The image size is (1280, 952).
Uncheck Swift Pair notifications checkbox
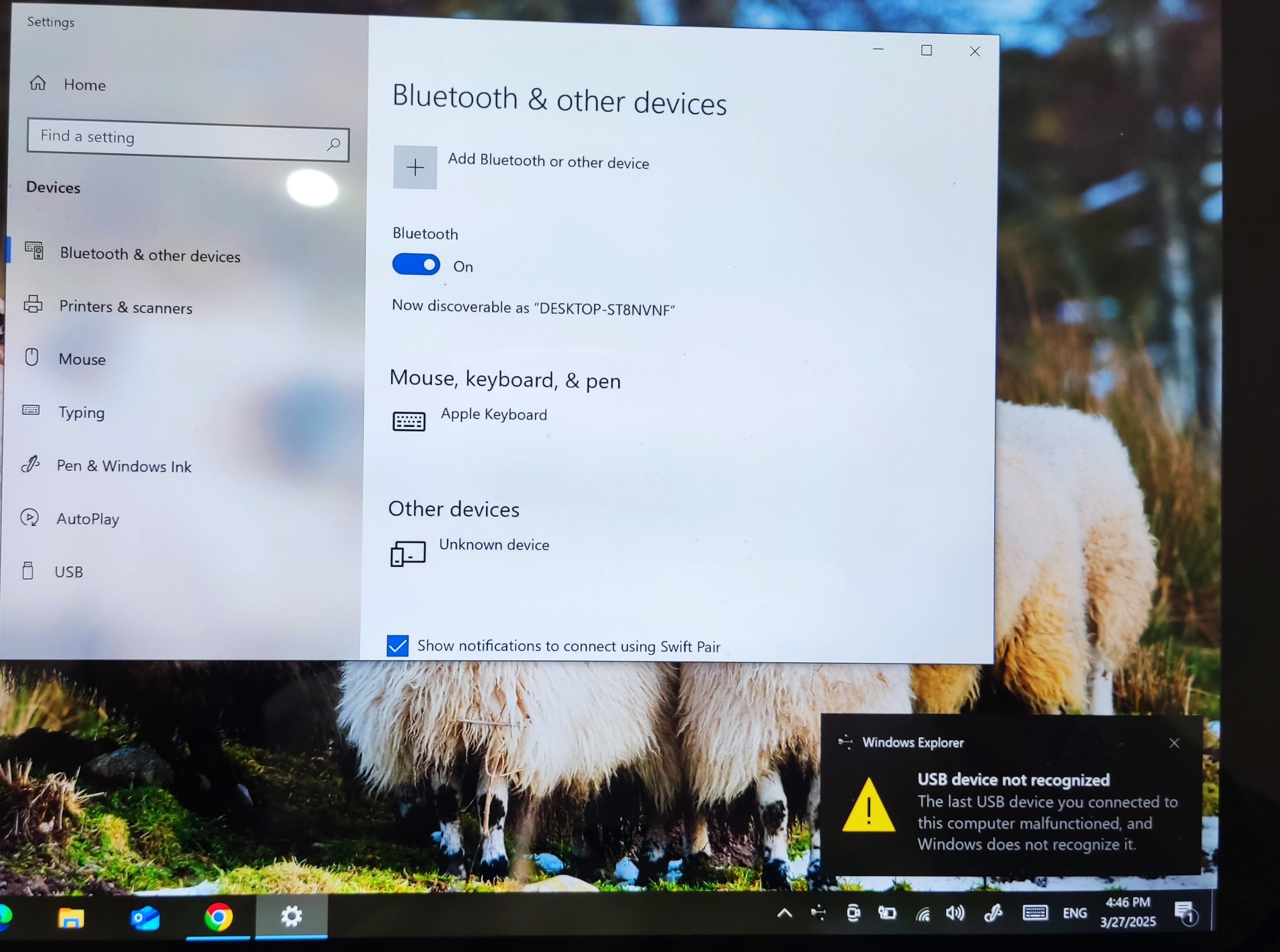[x=397, y=645]
